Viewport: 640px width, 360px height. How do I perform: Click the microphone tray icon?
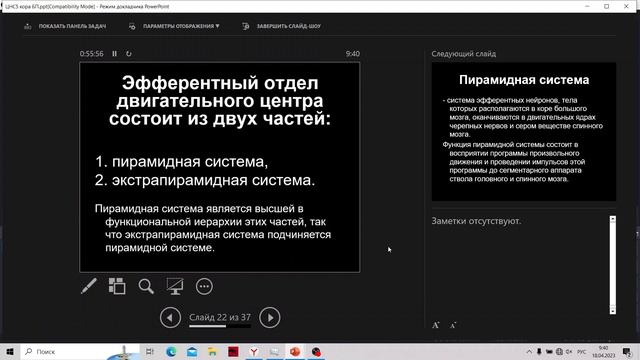pyautogui.click(x=539, y=351)
